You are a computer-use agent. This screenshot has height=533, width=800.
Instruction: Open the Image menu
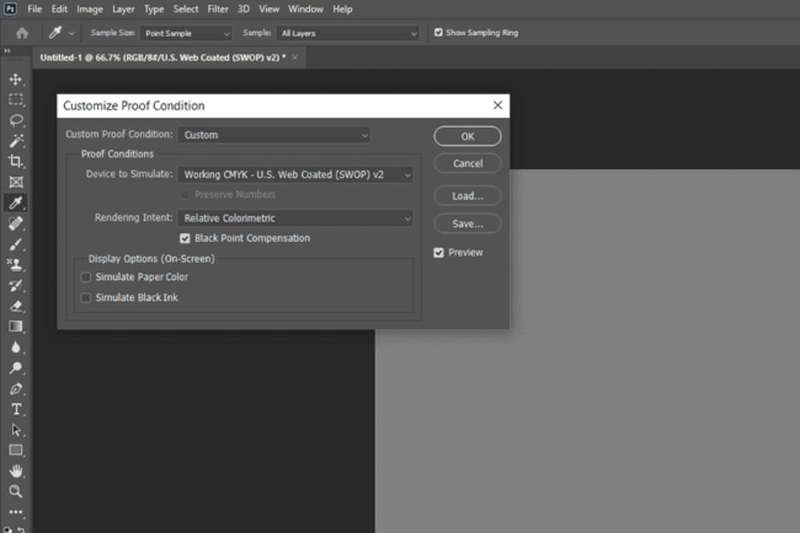click(x=90, y=9)
